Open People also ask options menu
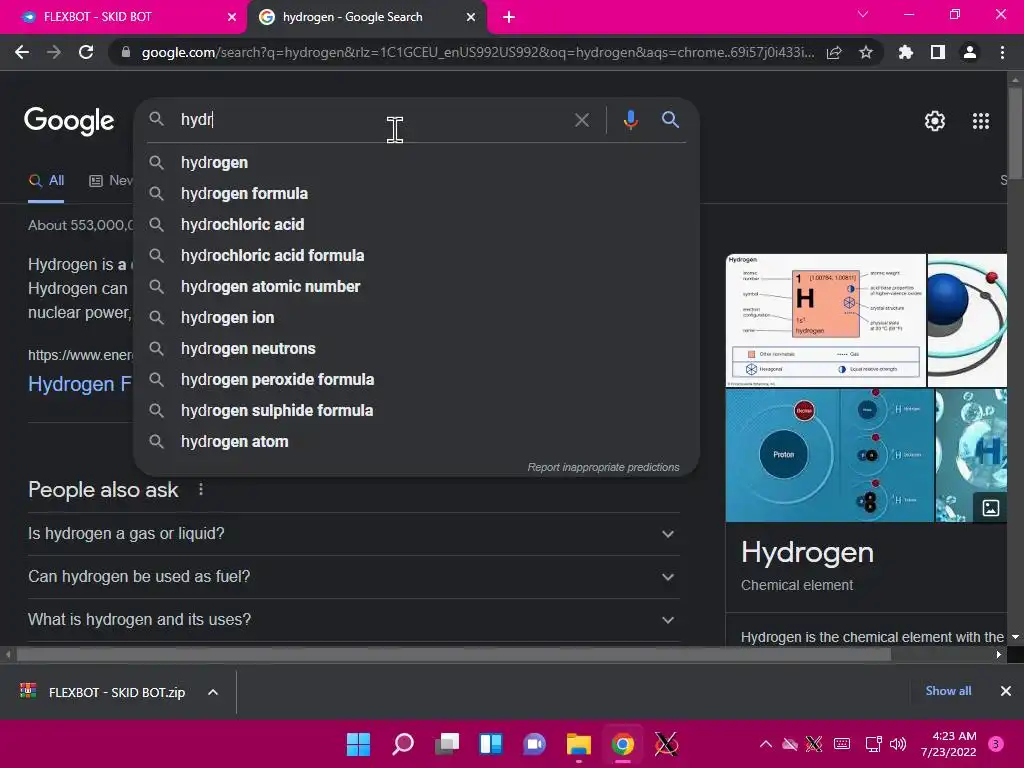 pyautogui.click(x=201, y=489)
